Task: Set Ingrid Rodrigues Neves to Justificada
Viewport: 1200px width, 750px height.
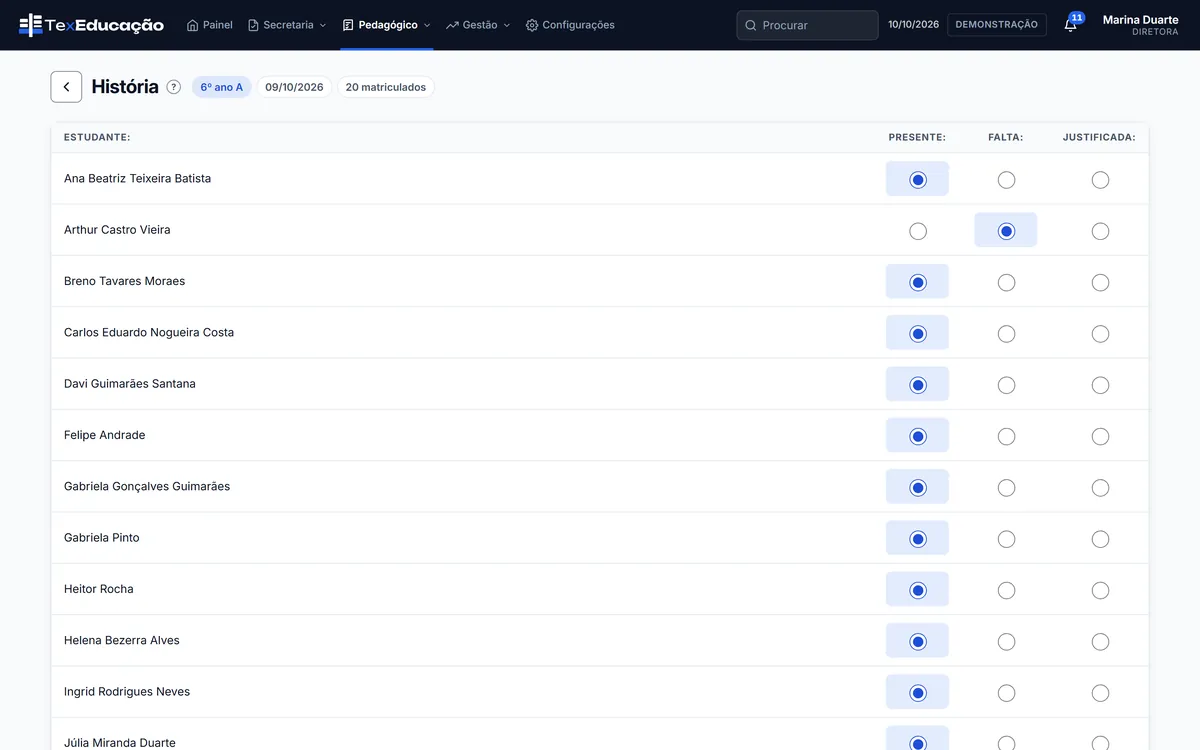Action: point(1100,693)
